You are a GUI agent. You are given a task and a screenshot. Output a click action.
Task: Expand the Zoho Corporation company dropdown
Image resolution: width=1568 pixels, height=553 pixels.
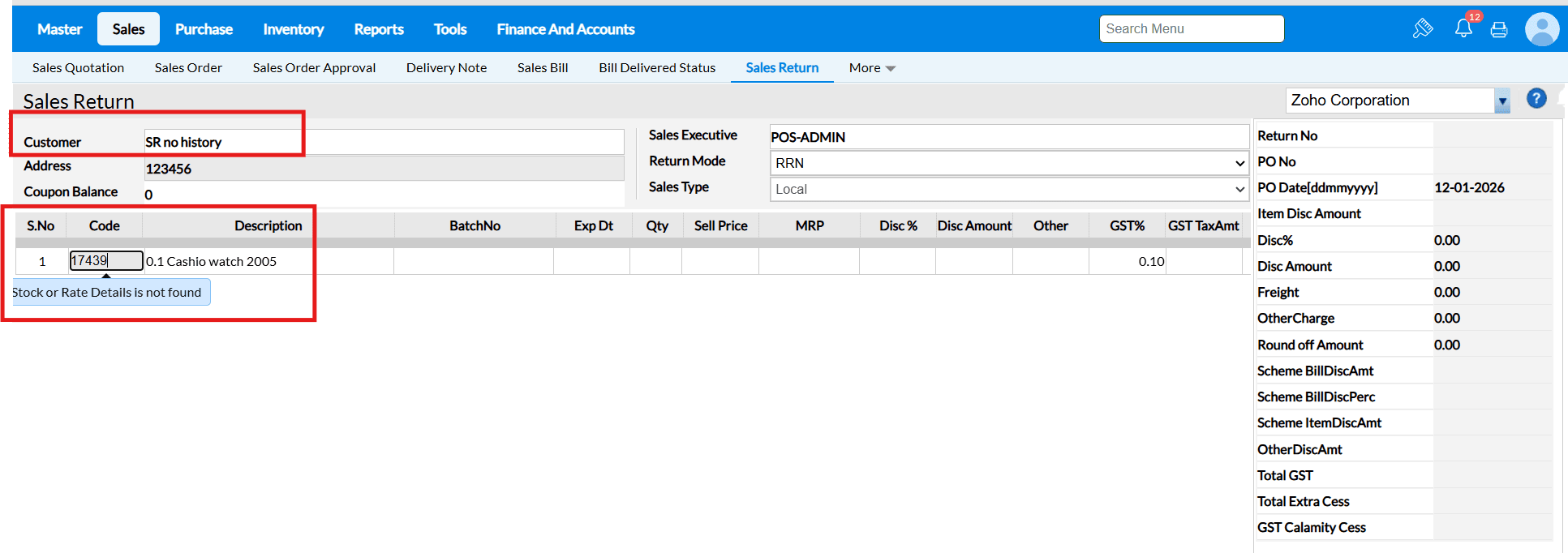coord(1502,101)
